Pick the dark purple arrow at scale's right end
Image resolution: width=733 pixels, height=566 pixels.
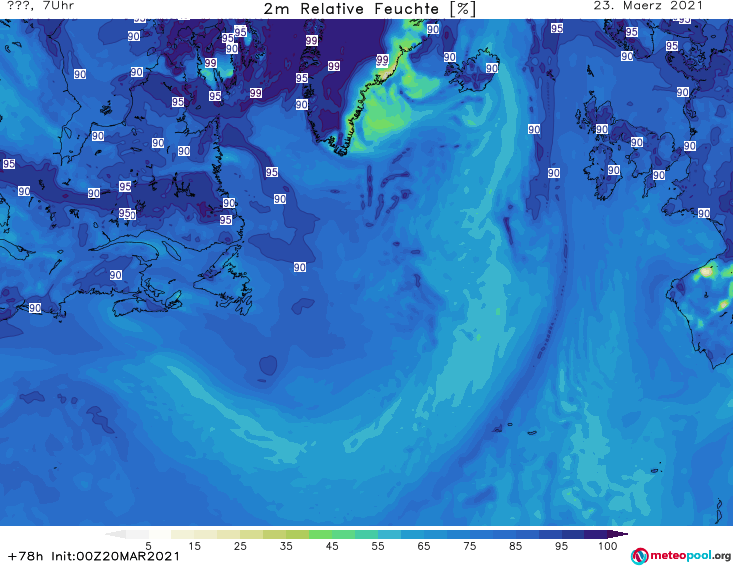[x=618, y=534]
